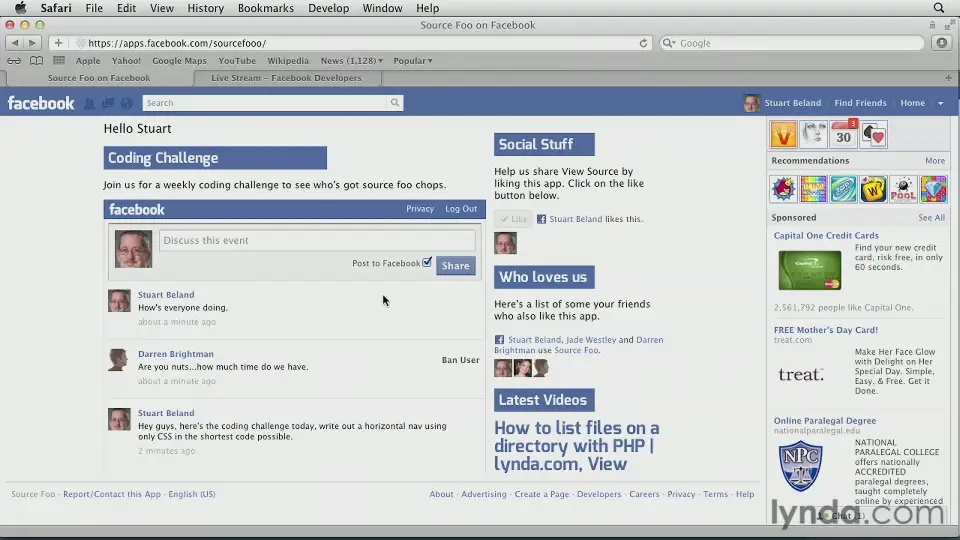Click the greyed Like button
960x540 pixels.
513,219
